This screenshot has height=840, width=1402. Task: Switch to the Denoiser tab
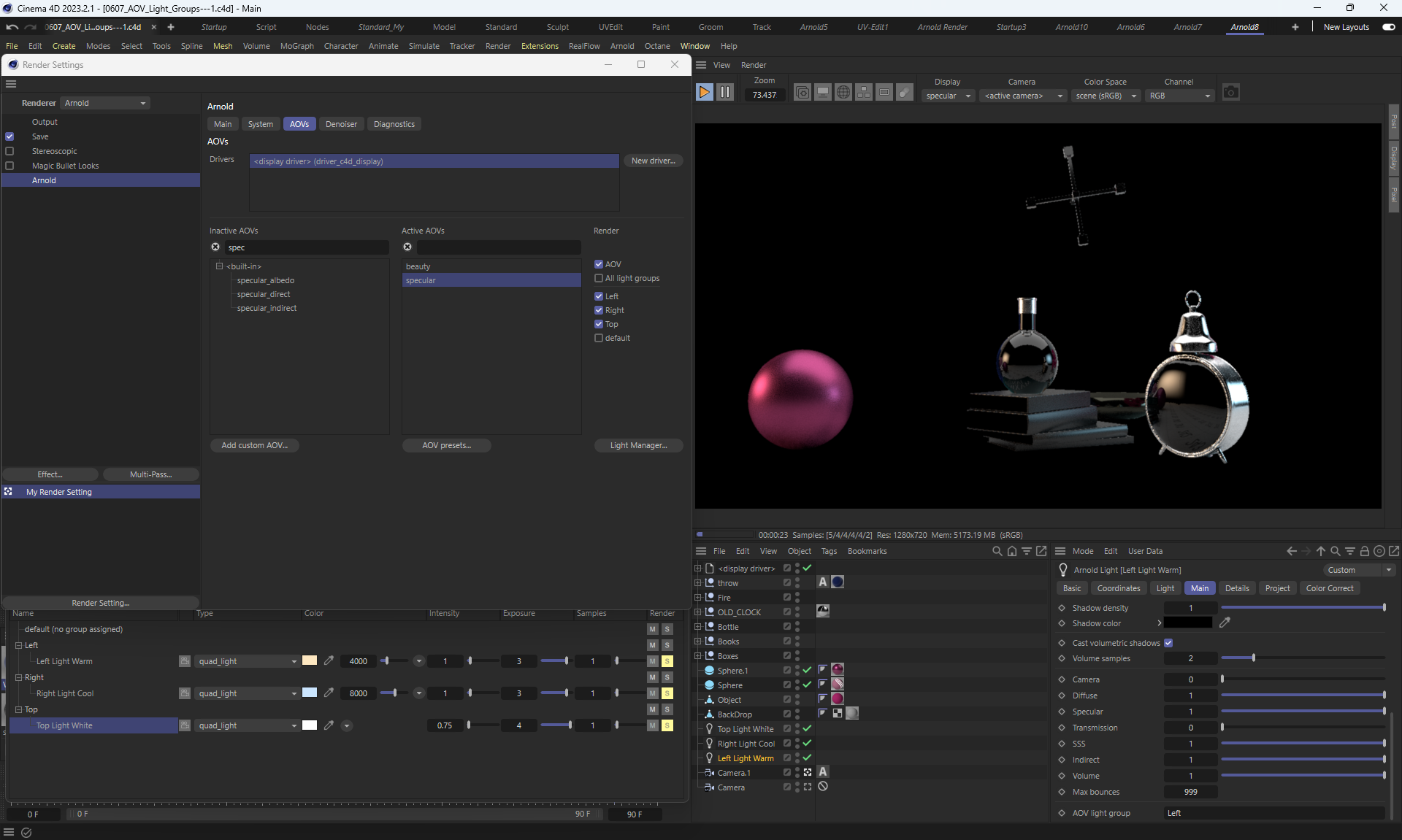(x=341, y=124)
